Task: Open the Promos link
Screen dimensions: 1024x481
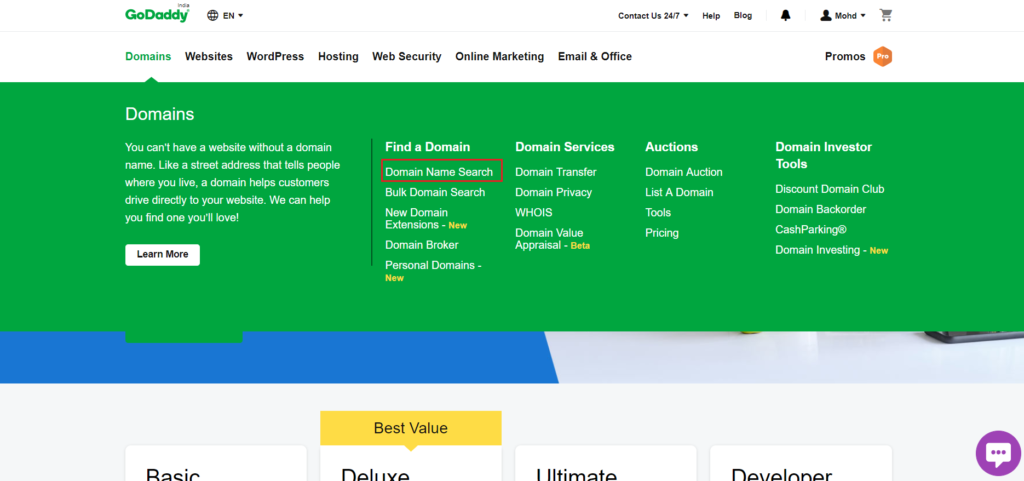Action: coord(845,57)
